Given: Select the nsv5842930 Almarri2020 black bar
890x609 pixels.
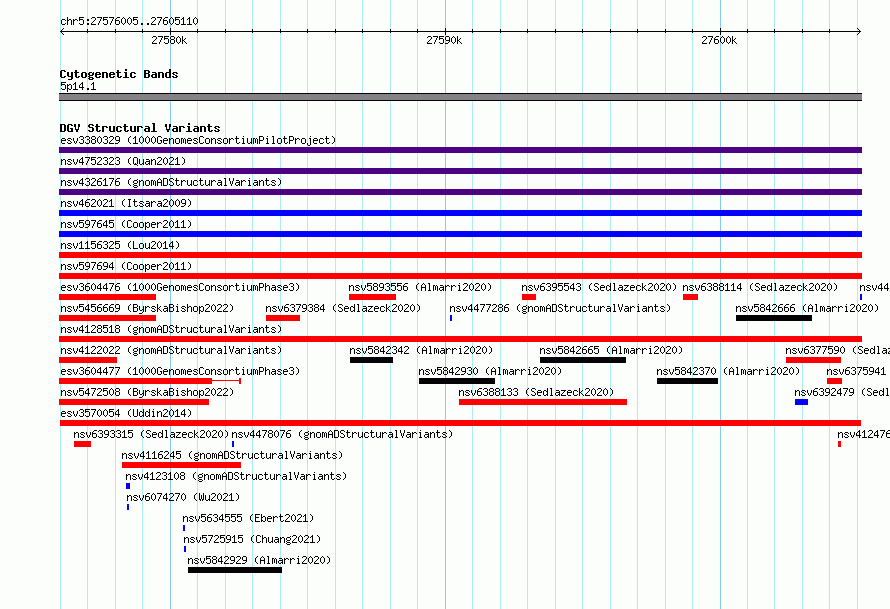Looking at the screenshot, I should (x=457, y=381).
